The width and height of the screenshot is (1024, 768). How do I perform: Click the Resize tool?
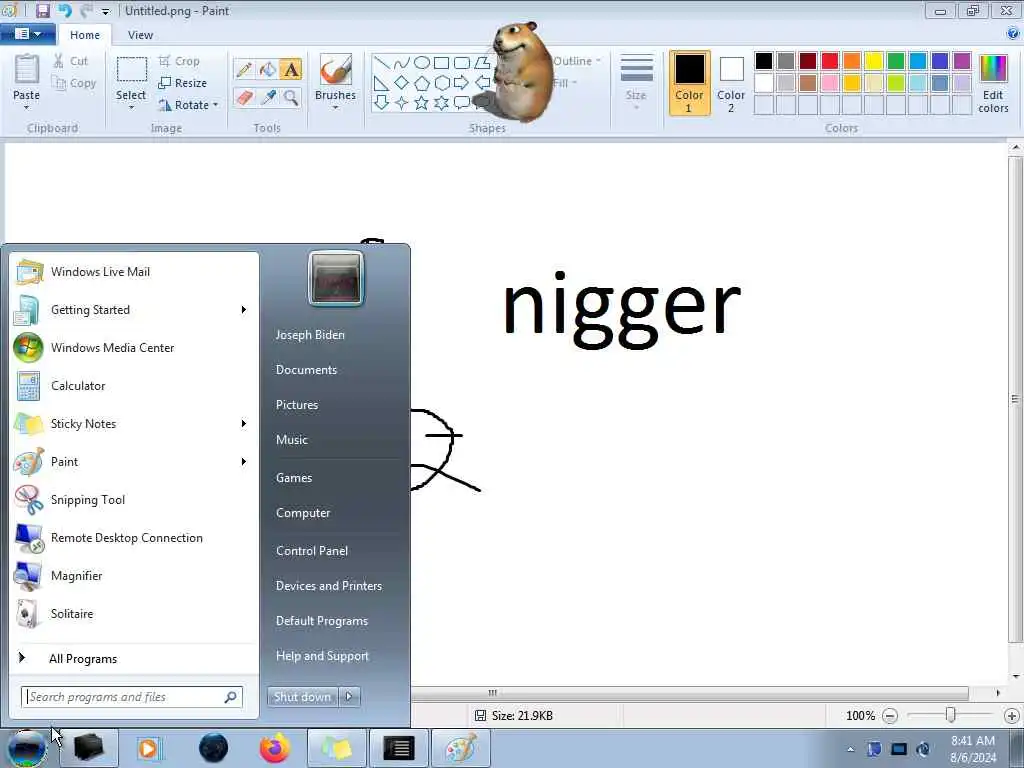[x=183, y=83]
